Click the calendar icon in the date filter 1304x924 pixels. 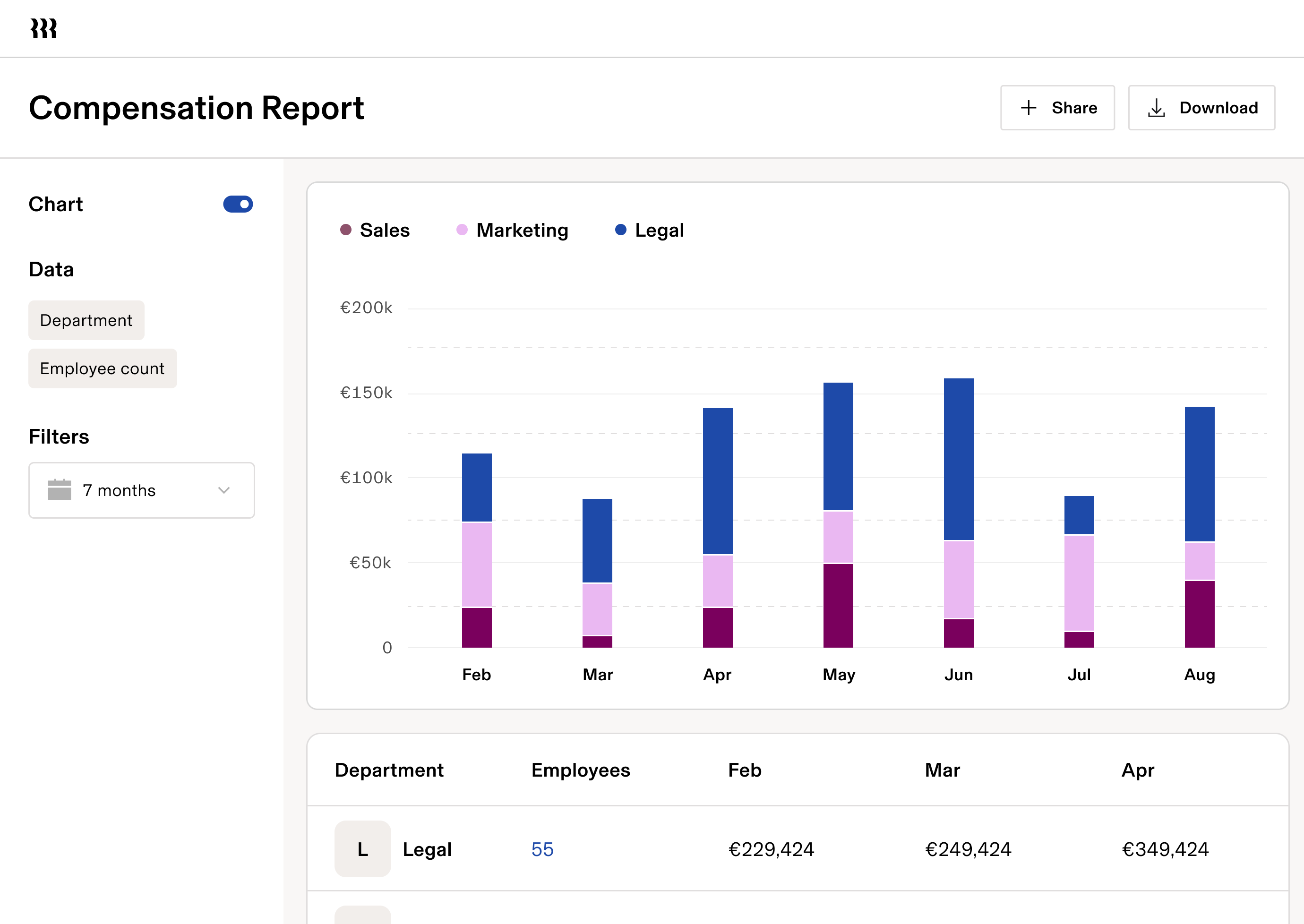59,490
